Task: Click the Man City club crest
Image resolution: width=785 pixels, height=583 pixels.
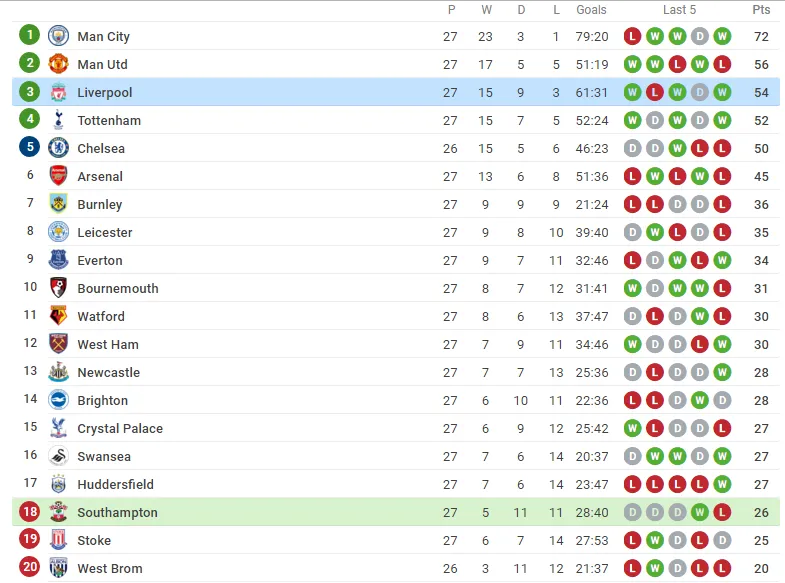Action: [59, 36]
